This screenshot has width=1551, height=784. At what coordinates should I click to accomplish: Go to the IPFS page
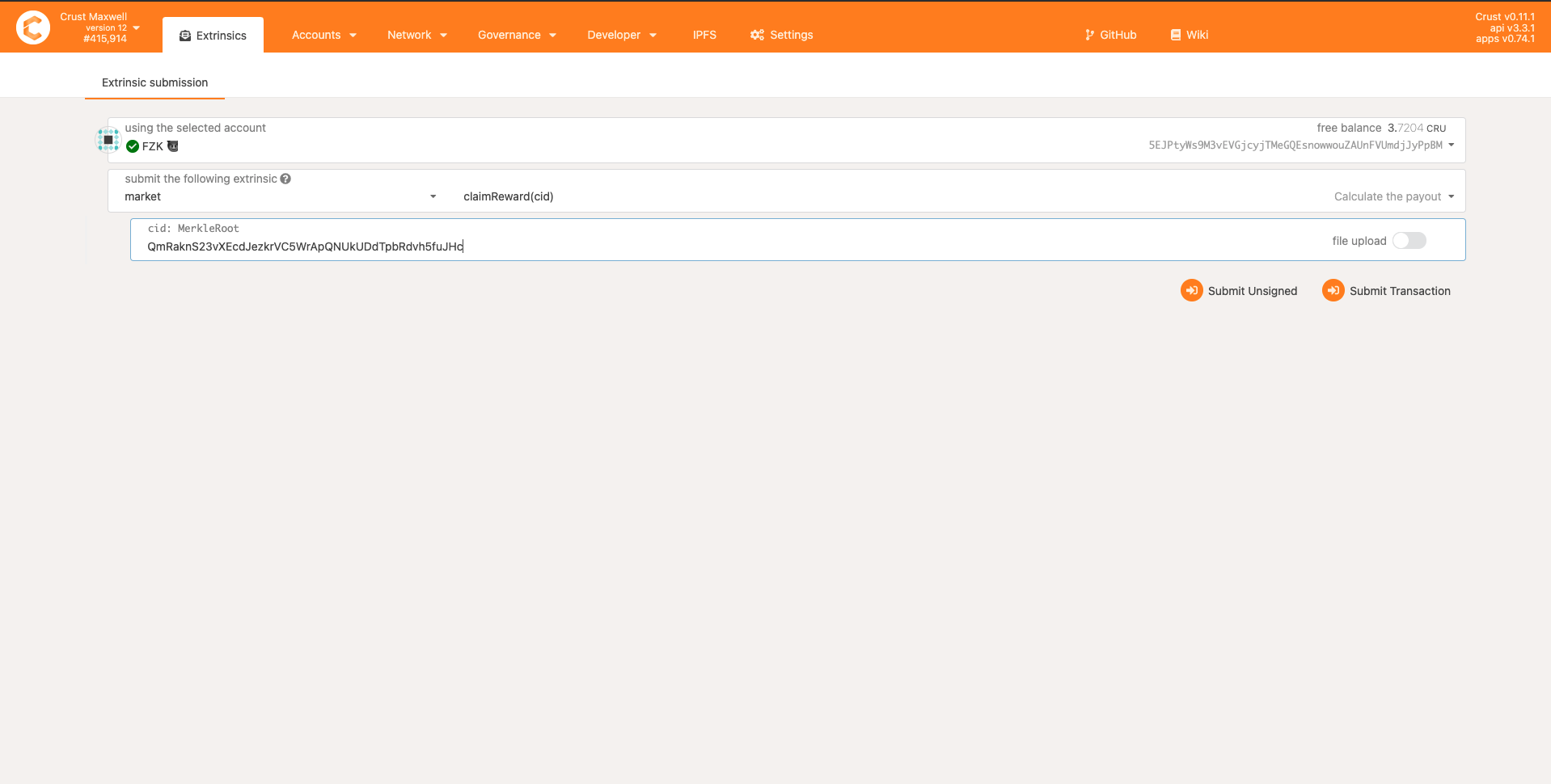click(704, 35)
